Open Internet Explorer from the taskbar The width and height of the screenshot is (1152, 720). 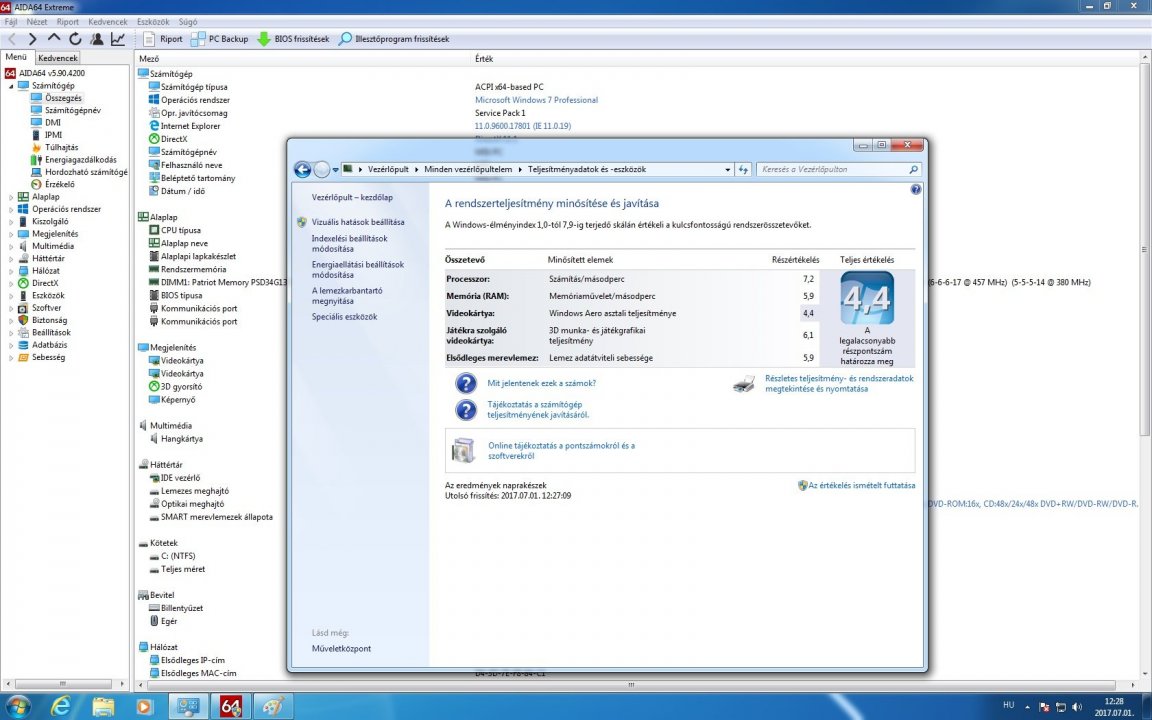point(61,707)
